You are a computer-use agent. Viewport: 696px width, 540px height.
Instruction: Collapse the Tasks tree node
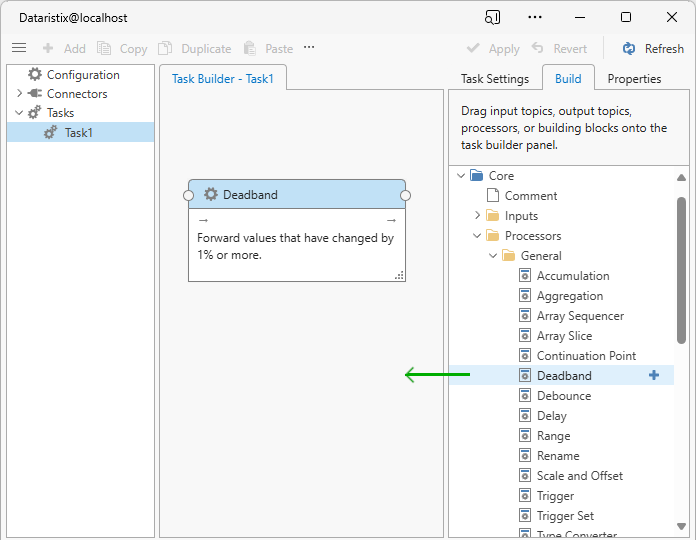(19, 113)
